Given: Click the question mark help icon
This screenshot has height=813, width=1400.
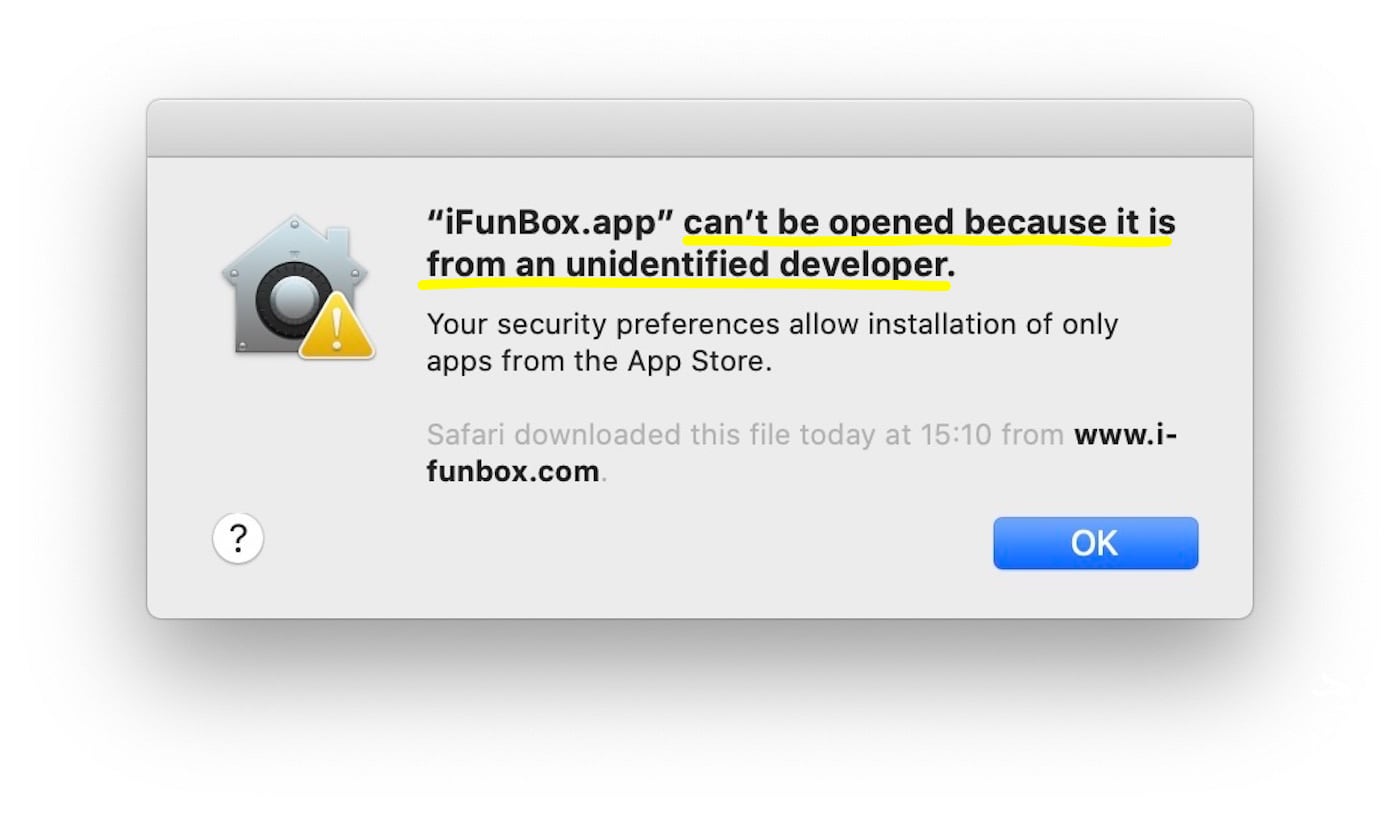Looking at the screenshot, I should (237, 538).
